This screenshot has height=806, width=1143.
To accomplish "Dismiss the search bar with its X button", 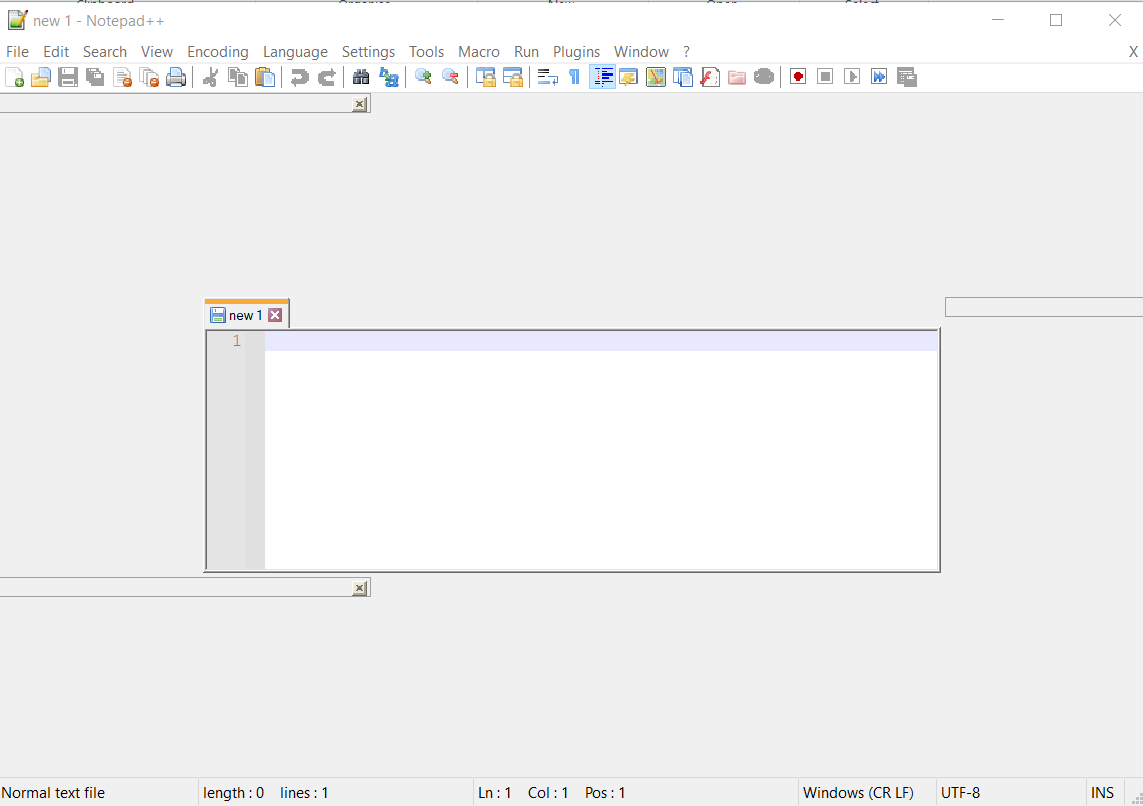I will (359, 103).
